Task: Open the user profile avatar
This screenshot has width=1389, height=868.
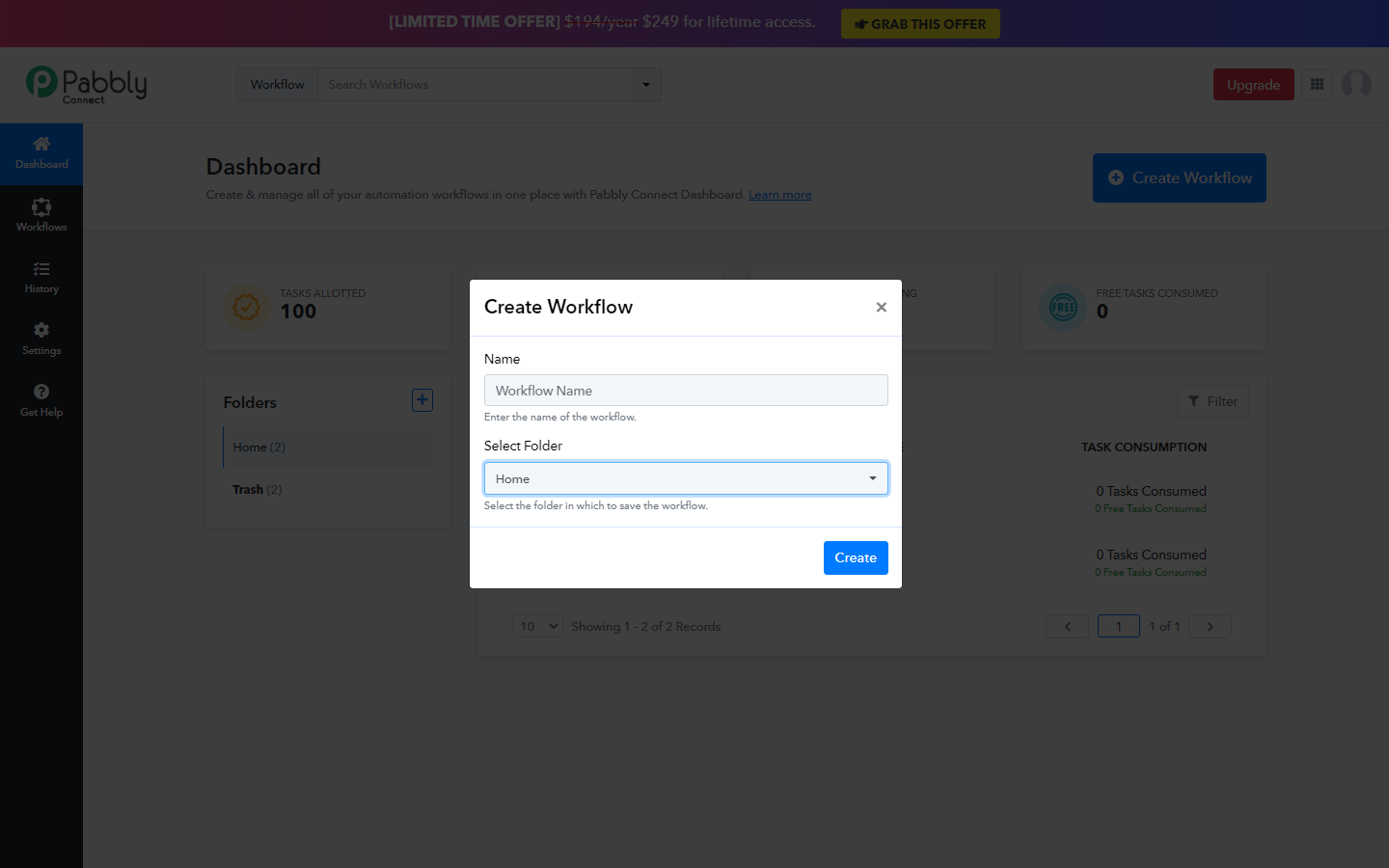Action: (1356, 85)
